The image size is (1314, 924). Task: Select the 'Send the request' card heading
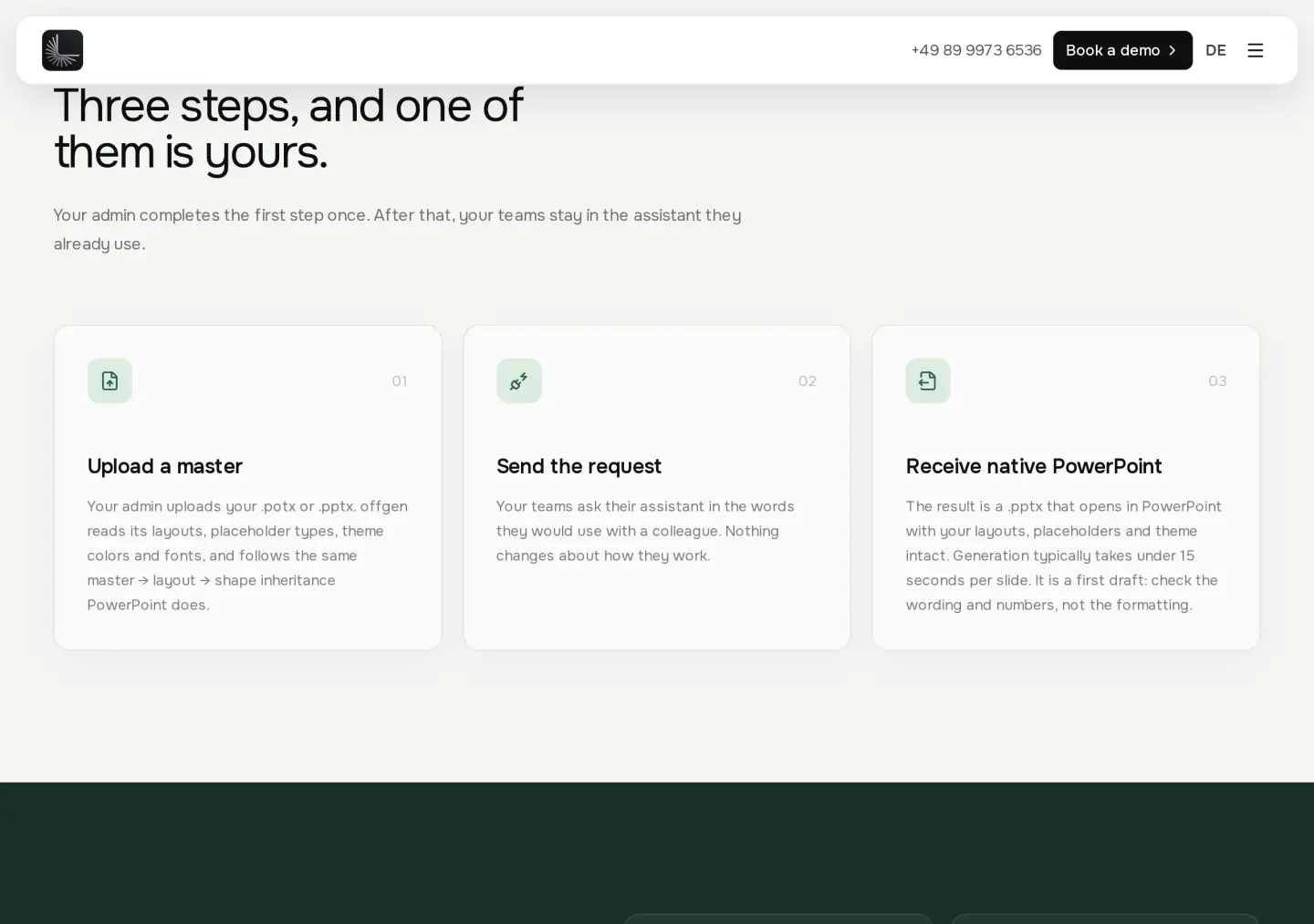click(579, 466)
